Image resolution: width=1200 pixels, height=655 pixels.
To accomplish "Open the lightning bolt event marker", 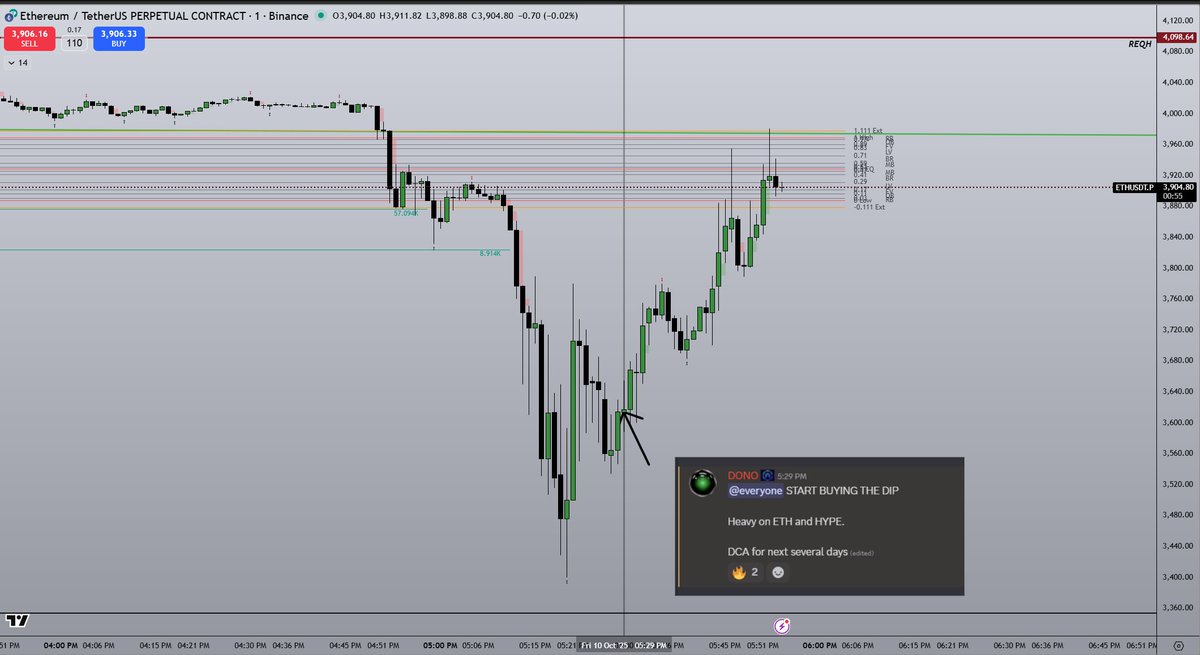I will [783, 626].
